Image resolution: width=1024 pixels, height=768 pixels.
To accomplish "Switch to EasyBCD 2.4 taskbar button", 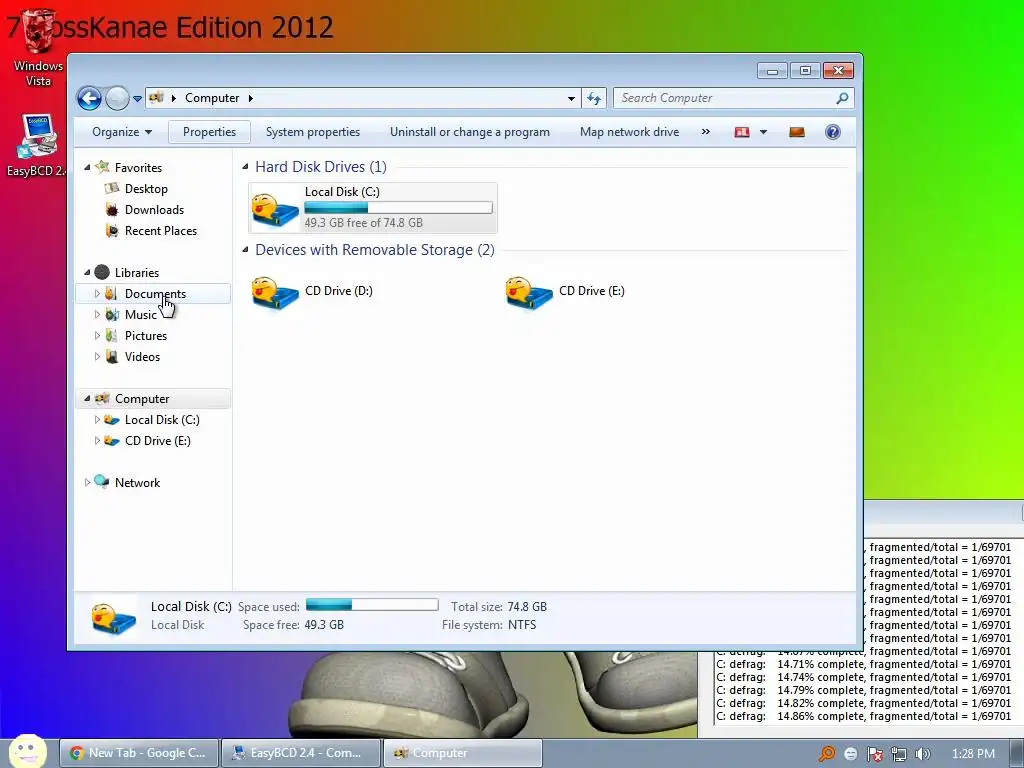I will coord(300,753).
